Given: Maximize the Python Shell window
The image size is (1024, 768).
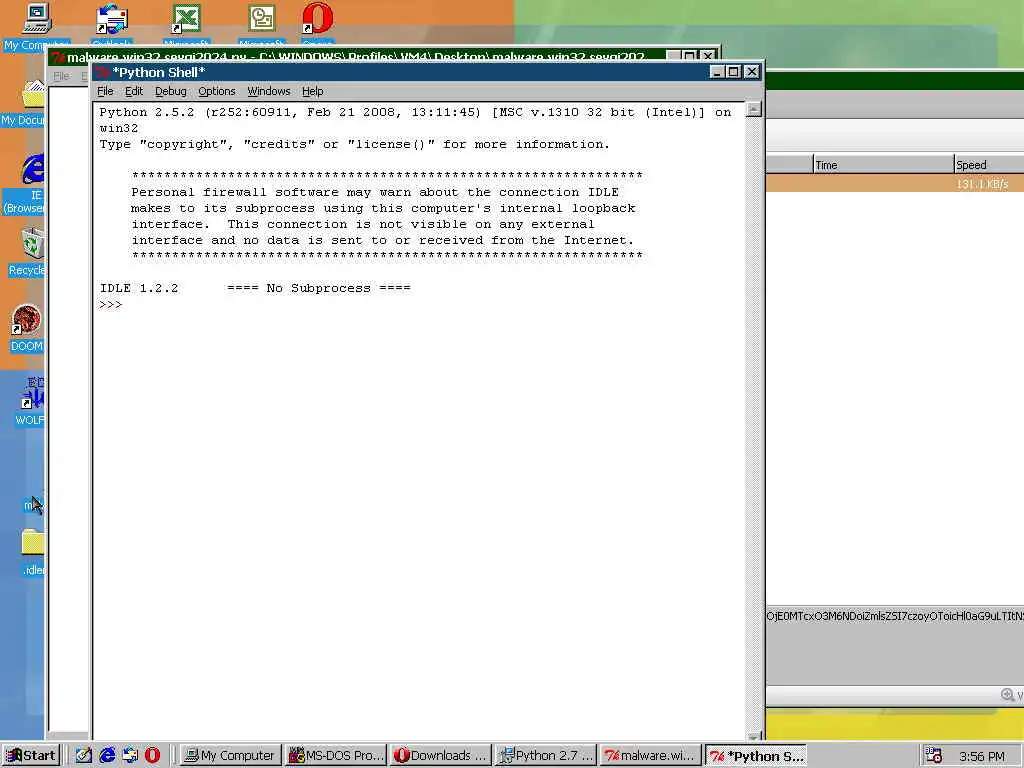Looking at the screenshot, I should pyautogui.click(x=733, y=72).
